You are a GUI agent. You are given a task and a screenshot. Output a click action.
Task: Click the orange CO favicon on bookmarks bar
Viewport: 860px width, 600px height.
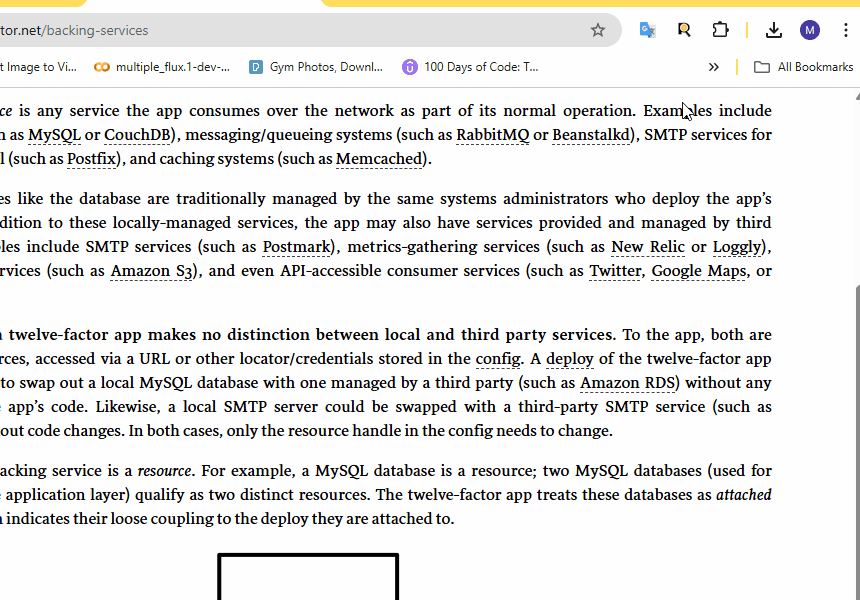click(100, 67)
